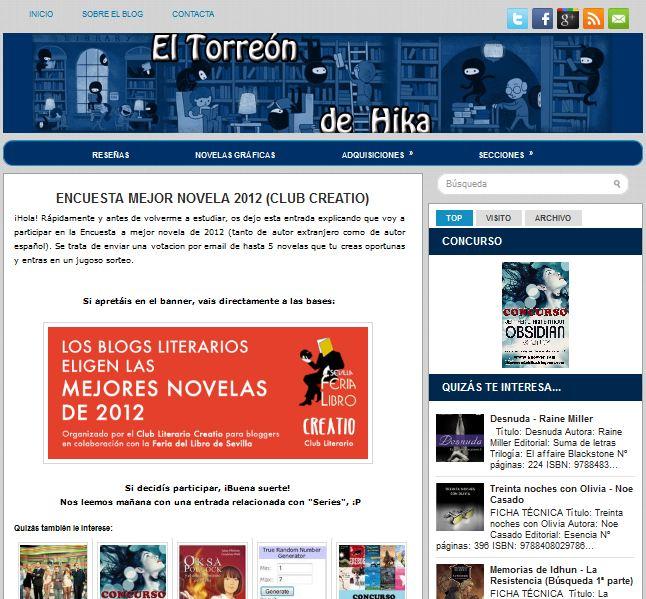Click the CONCURSO sidebar heading
Image resolution: width=646 pixels, height=599 pixels.
point(472,241)
